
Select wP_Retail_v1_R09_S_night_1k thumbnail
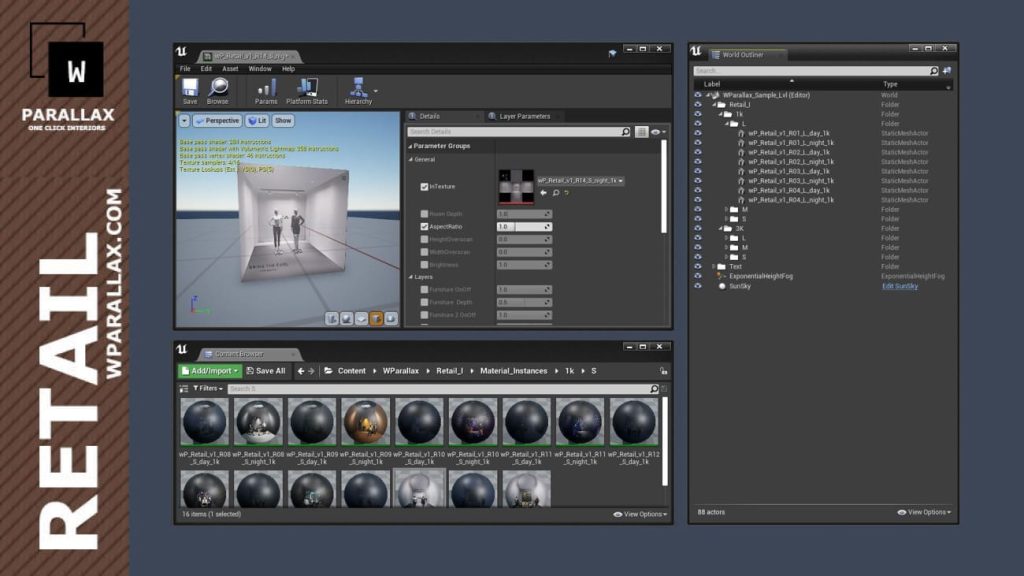click(x=365, y=423)
